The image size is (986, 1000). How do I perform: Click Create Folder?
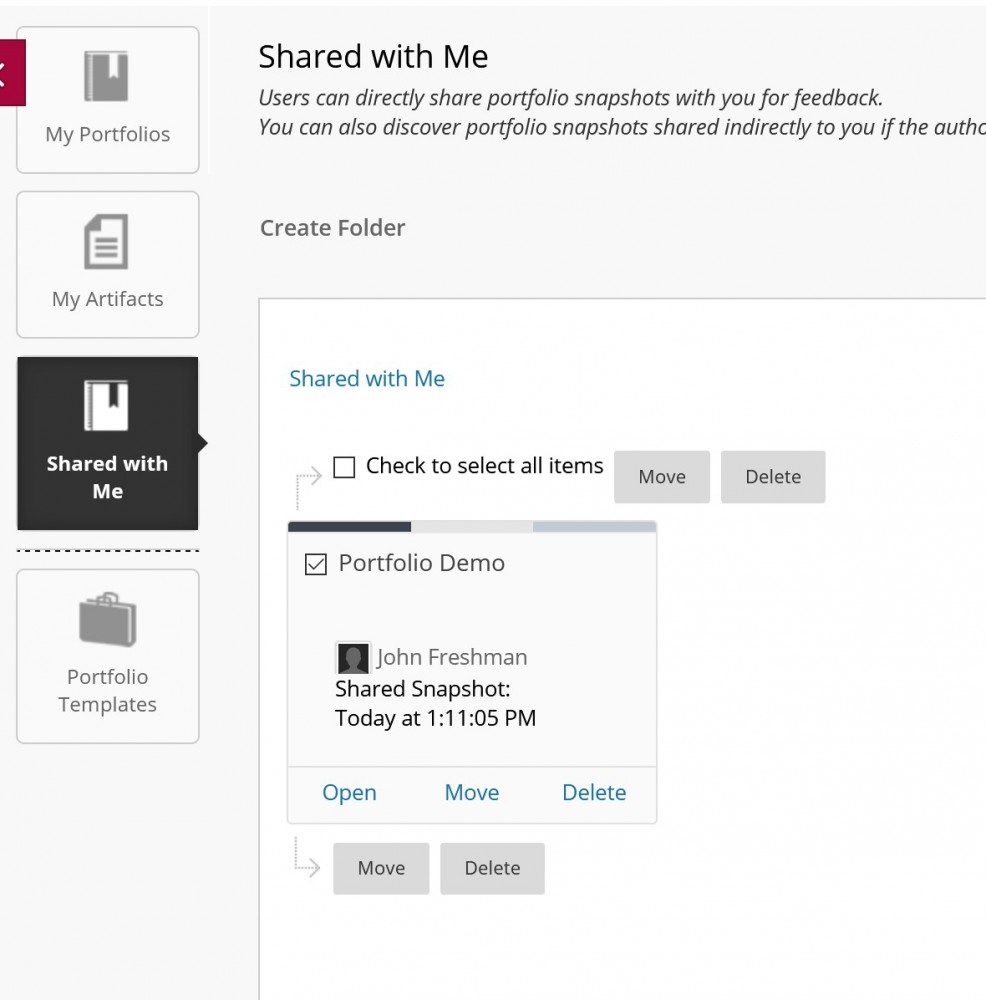pyautogui.click(x=332, y=228)
